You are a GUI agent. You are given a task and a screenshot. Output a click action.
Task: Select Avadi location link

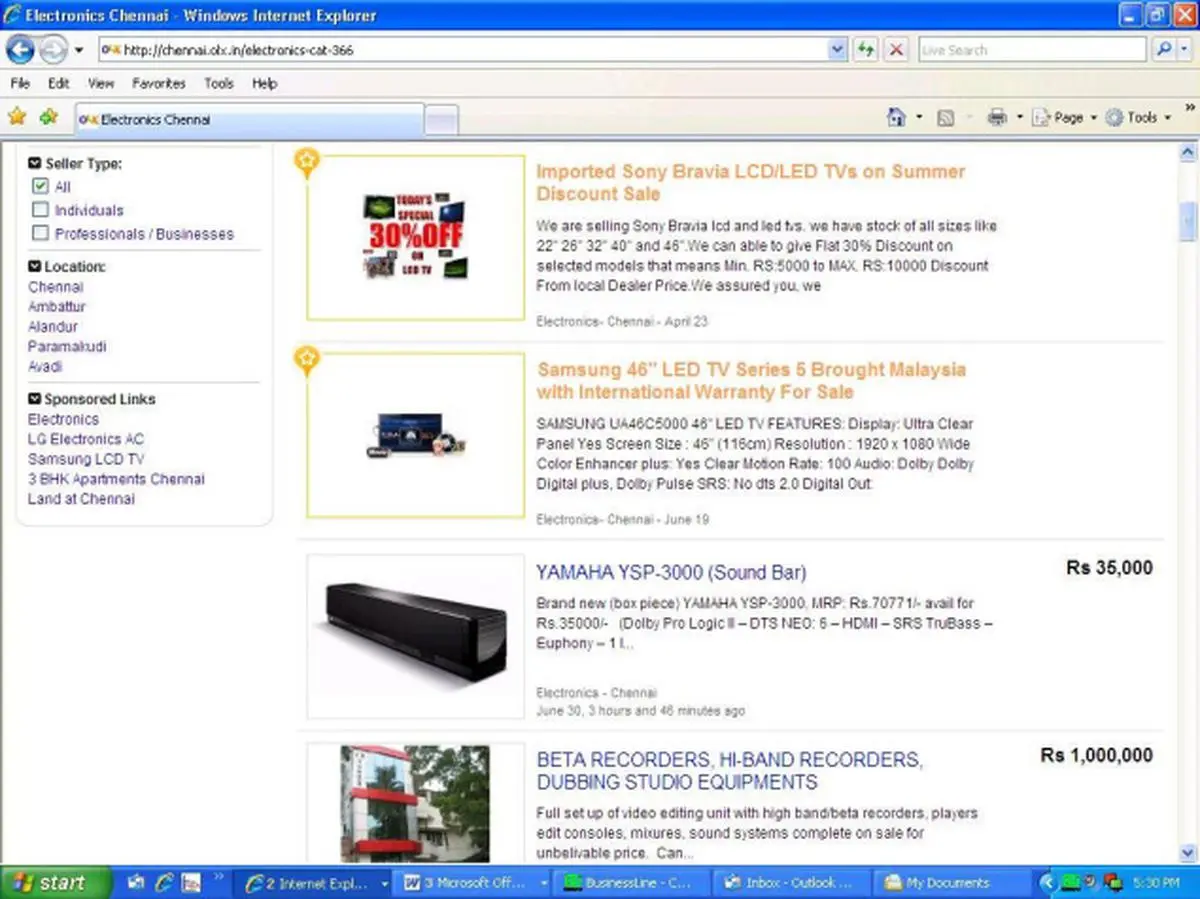[45, 367]
